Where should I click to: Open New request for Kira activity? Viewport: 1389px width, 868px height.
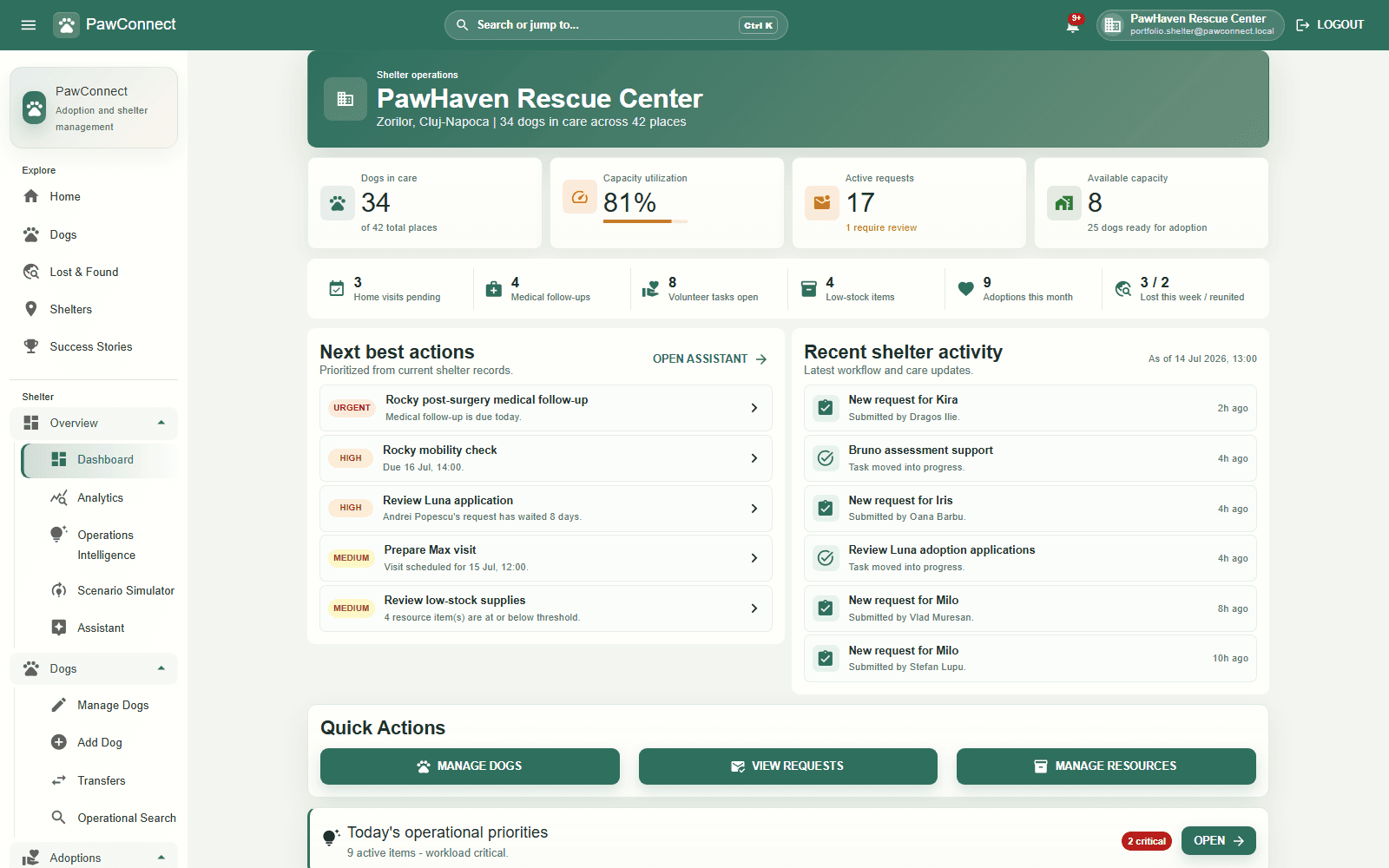(x=1030, y=408)
